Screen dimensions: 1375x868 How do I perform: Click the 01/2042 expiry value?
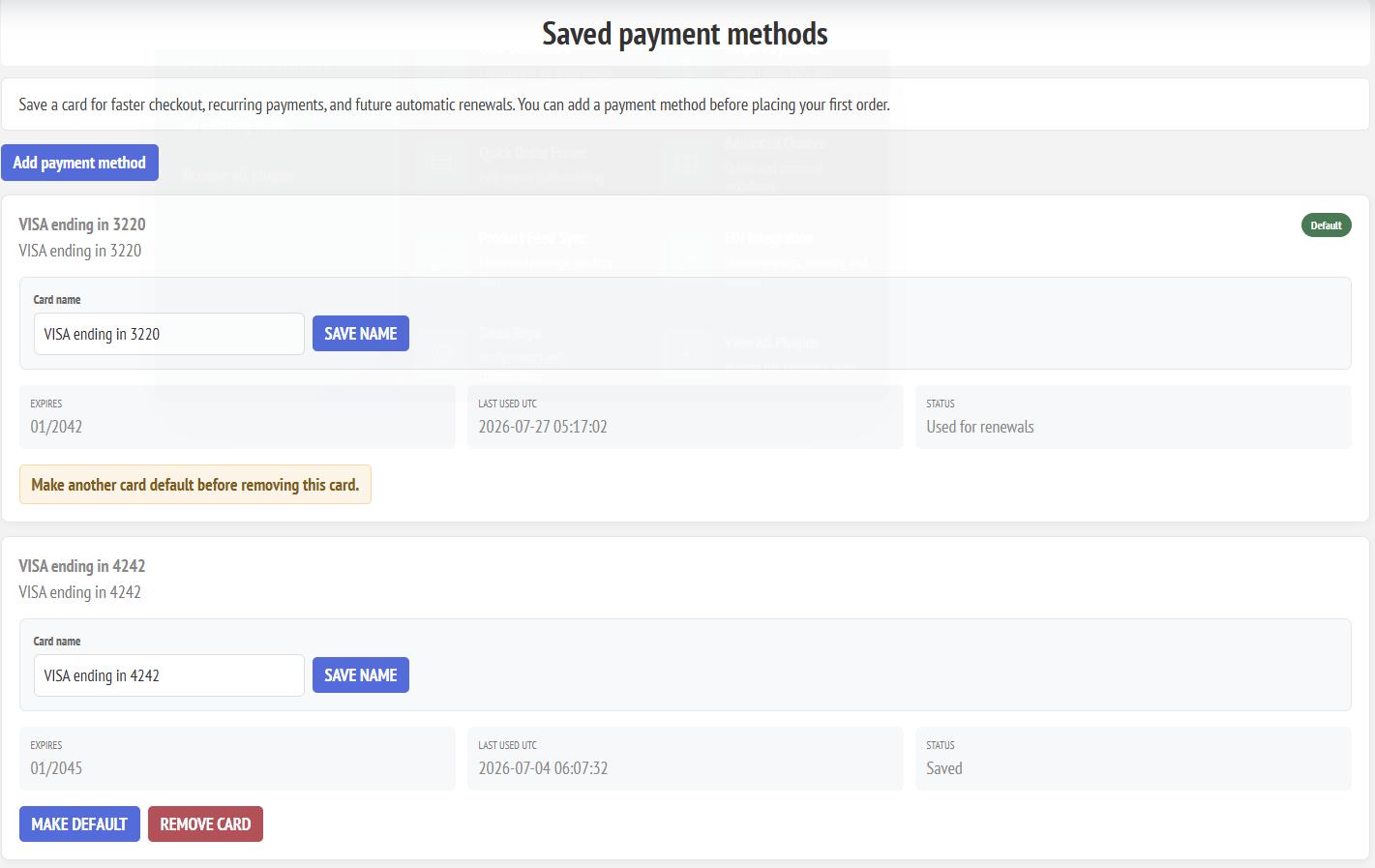pos(56,427)
